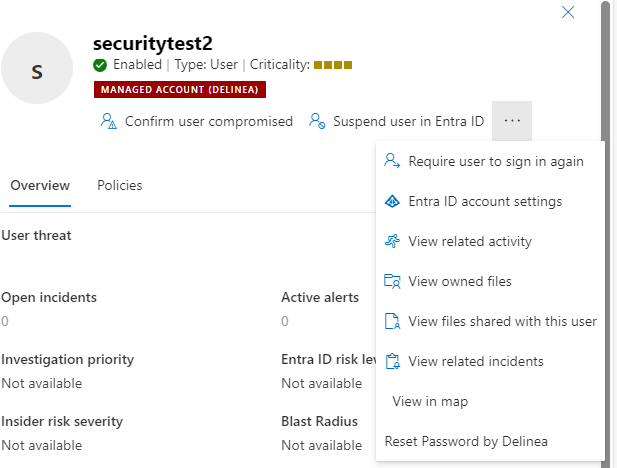This screenshot has height=468, width=617.
Task: Click the Active alerts count 0
Action: [285, 321]
